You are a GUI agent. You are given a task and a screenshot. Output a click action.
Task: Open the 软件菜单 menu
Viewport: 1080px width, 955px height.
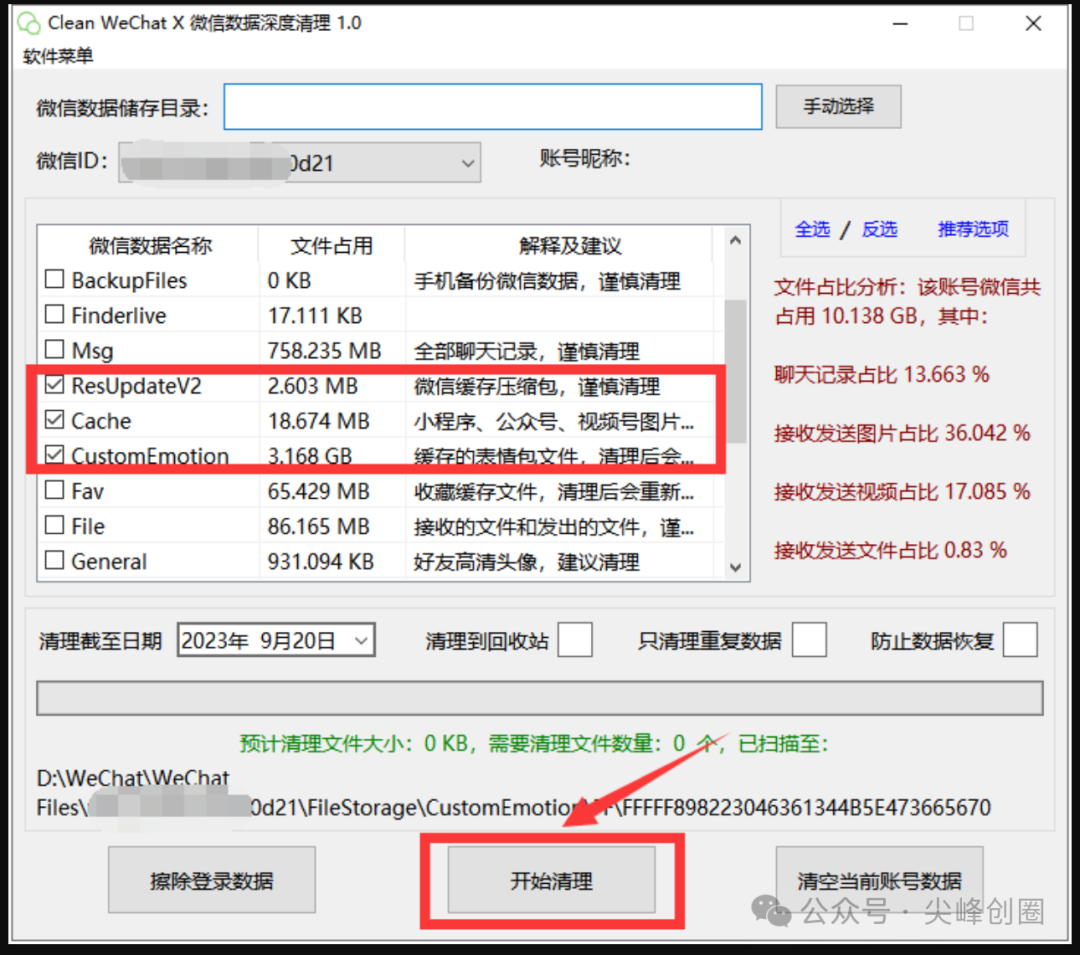click(58, 56)
